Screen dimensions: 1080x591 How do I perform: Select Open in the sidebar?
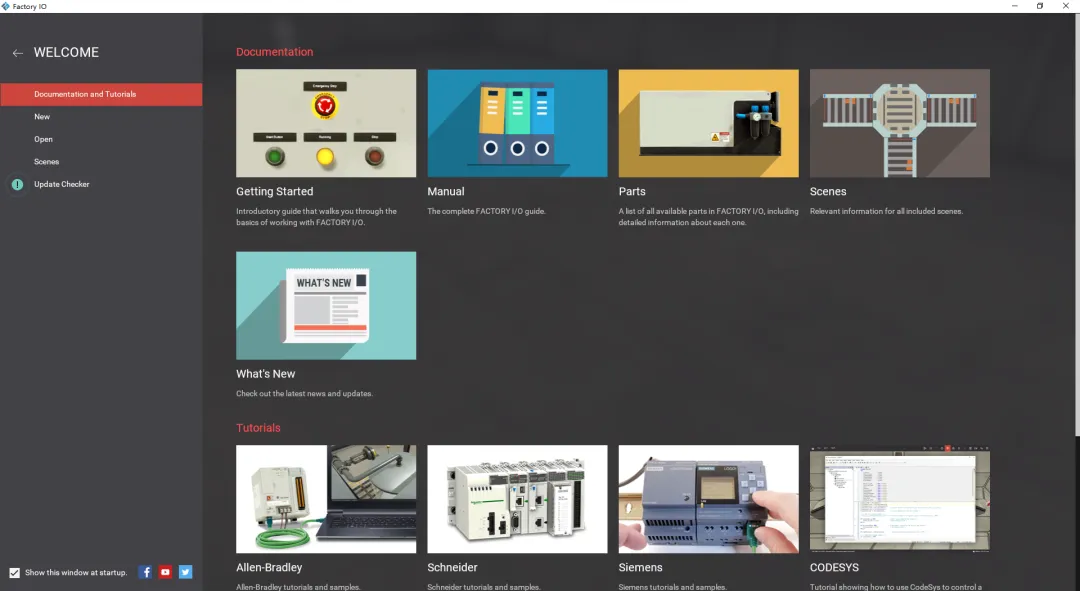coord(43,139)
